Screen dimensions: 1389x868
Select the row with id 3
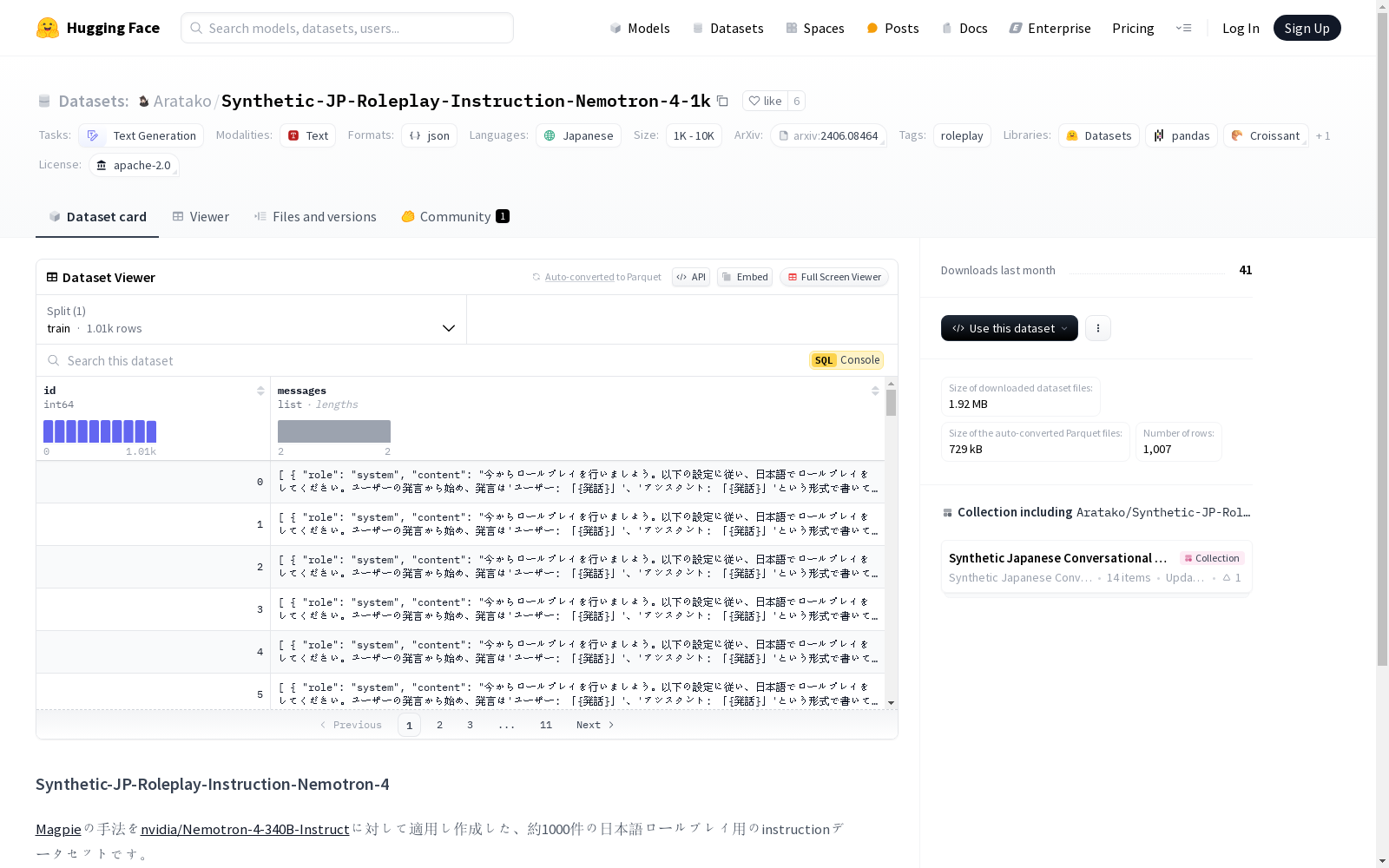coord(460,609)
